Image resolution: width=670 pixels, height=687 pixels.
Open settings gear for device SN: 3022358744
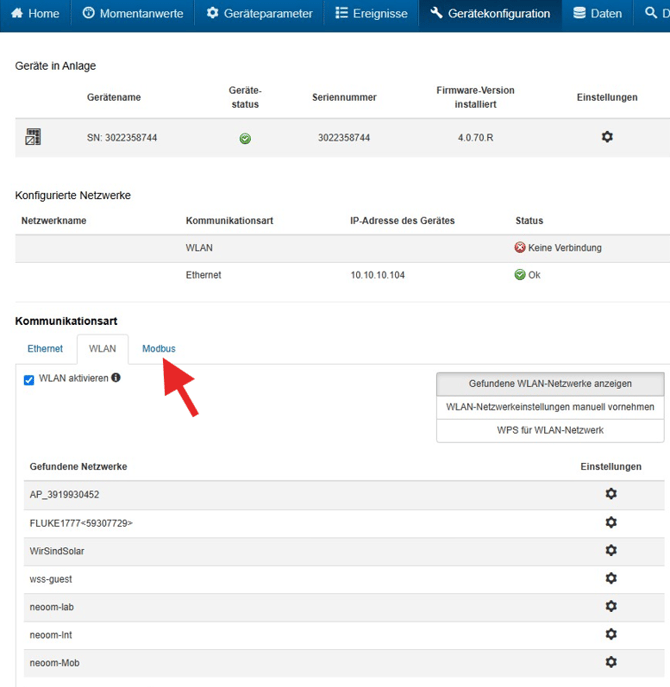607,137
